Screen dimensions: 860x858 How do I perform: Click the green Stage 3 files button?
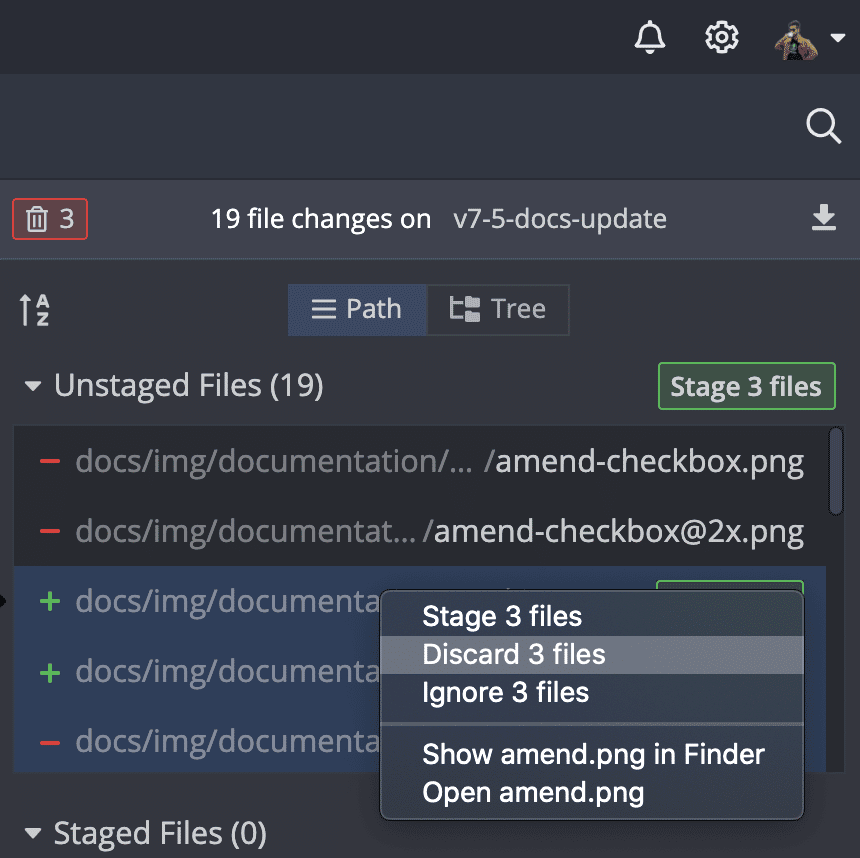746,387
